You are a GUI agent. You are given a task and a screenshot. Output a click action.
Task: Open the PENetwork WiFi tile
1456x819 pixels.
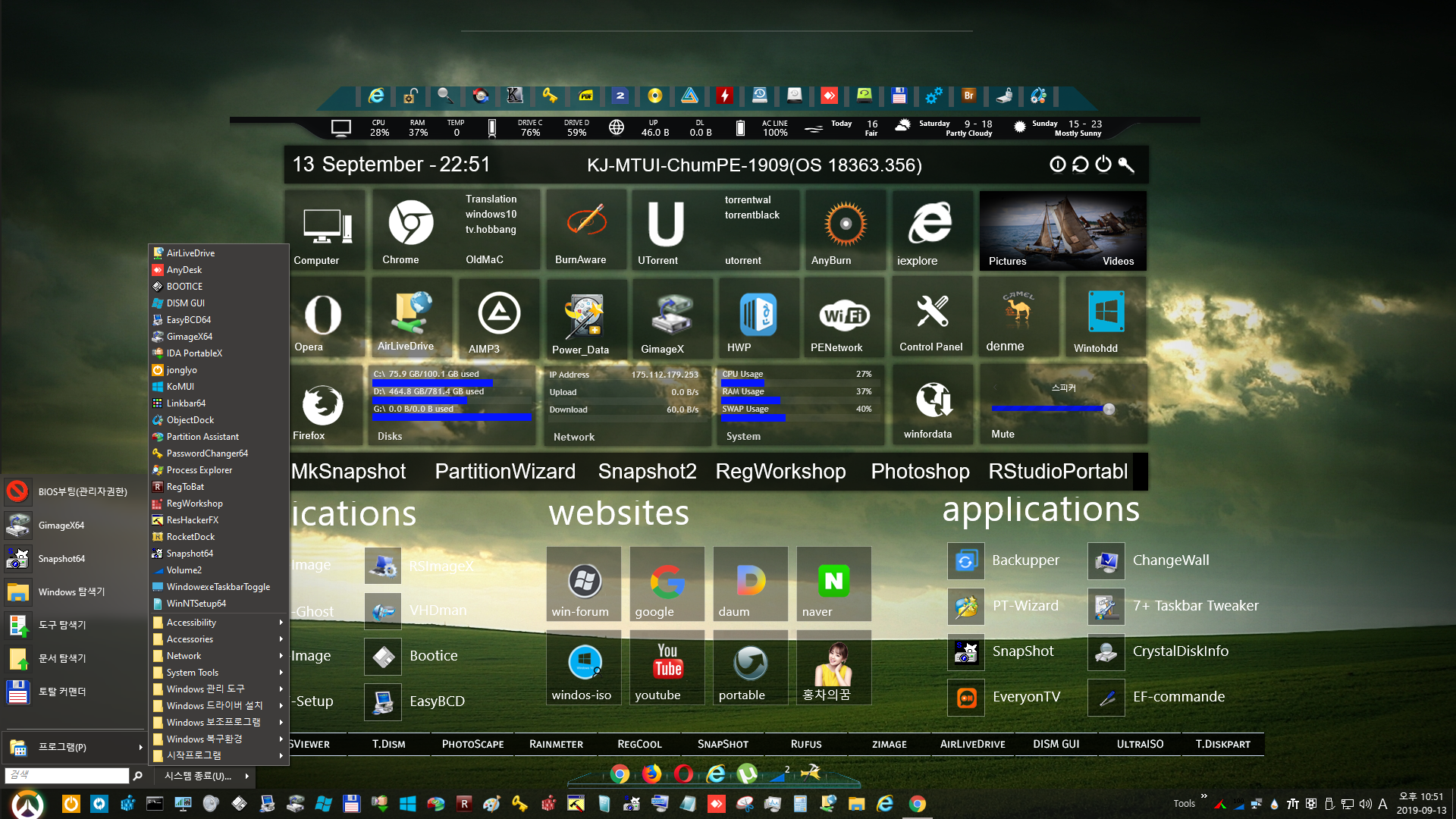point(844,317)
